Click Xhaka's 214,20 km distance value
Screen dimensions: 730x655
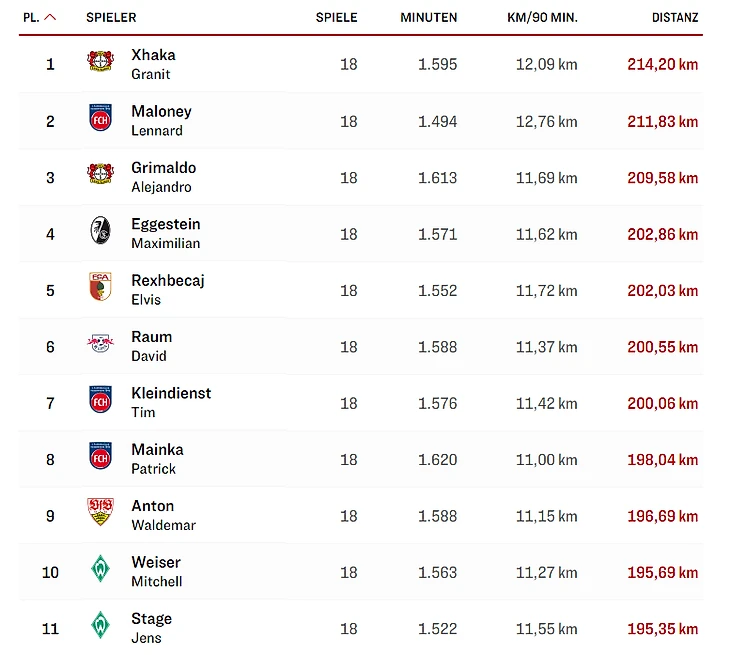(662, 64)
